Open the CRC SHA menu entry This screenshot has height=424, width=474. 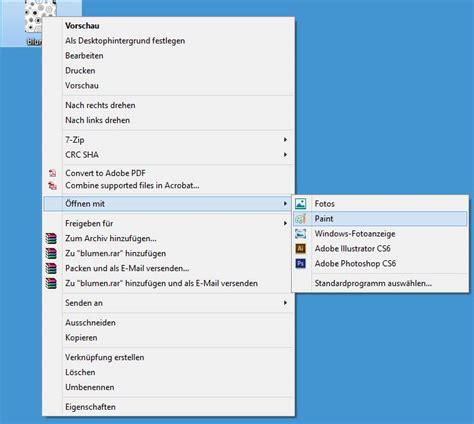click(x=168, y=155)
